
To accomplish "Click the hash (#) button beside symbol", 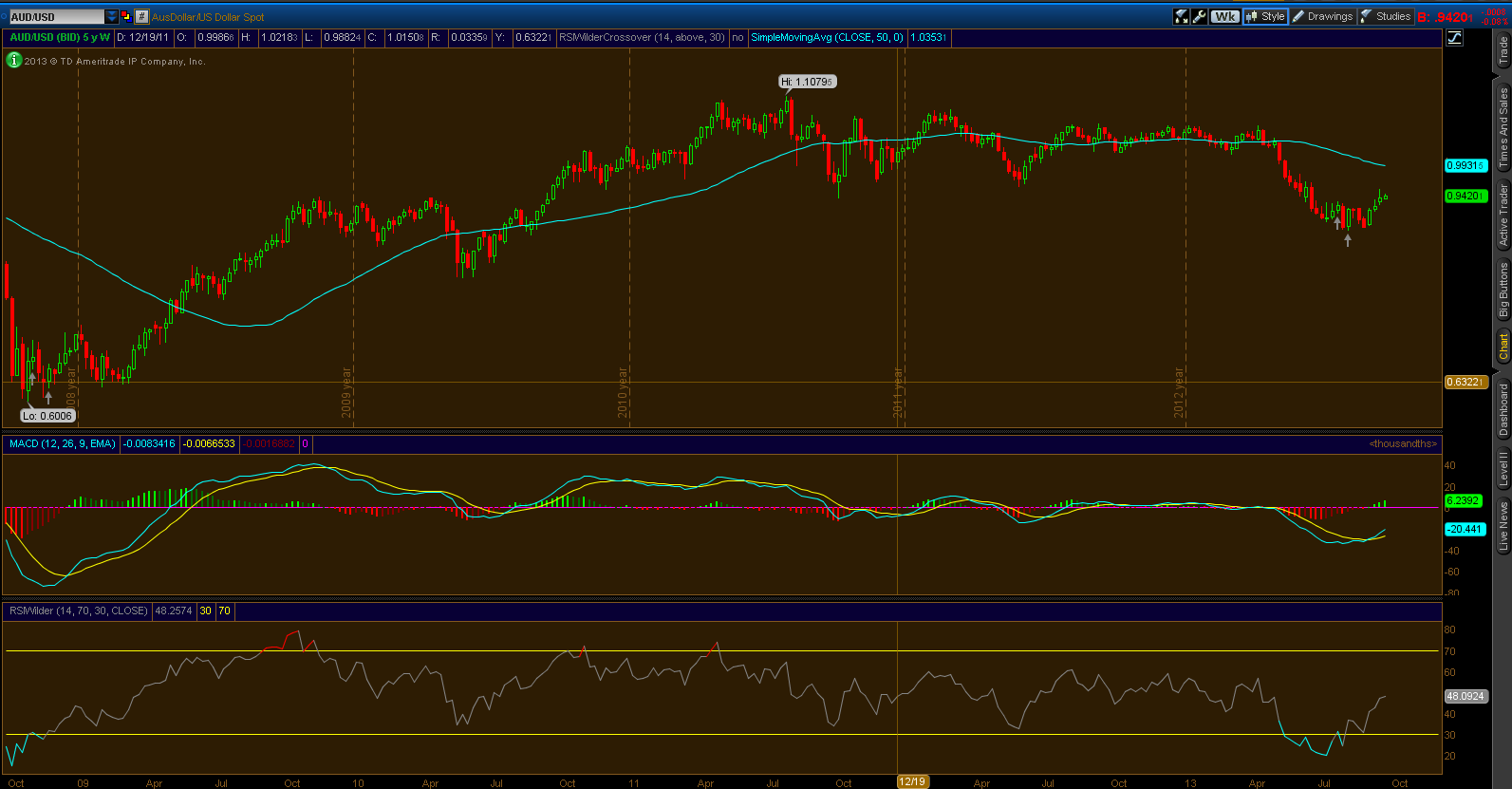I will pyautogui.click(x=141, y=16).
